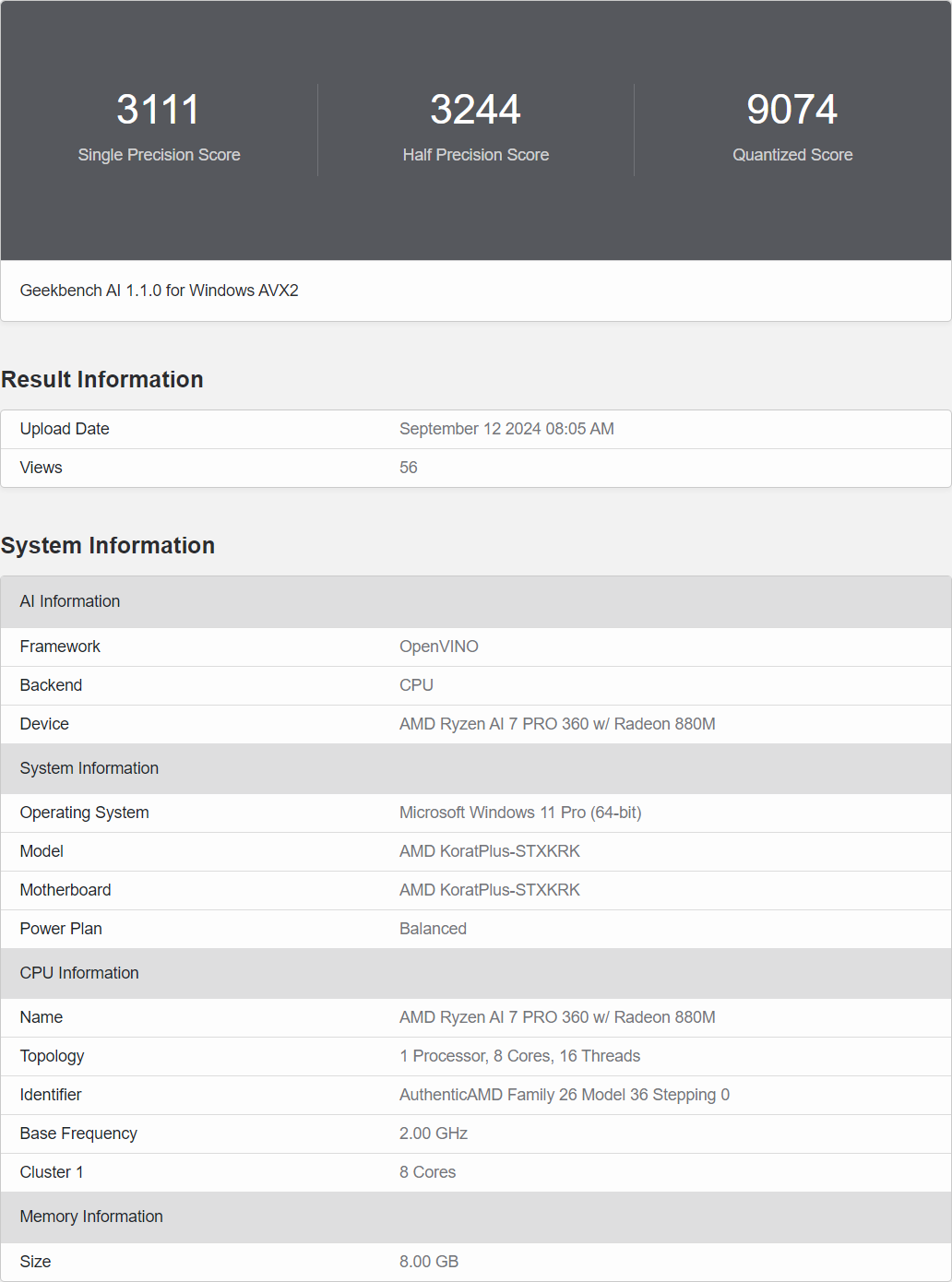Image resolution: width=952 pixels, height=1282 pixels.
Task: Click the upload date September 12 2024
Action: [x=506, y=429]
